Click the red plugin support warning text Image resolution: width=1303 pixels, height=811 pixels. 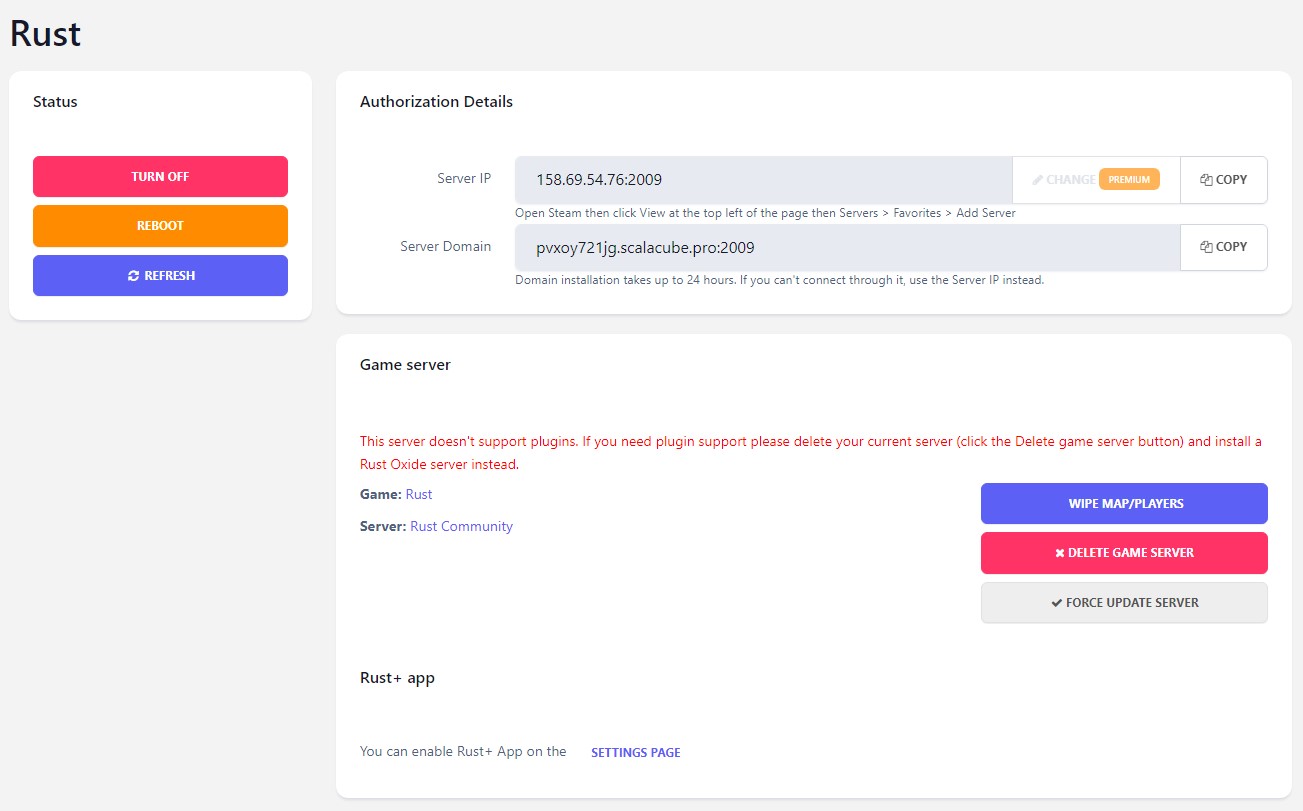tap(811, 453)
